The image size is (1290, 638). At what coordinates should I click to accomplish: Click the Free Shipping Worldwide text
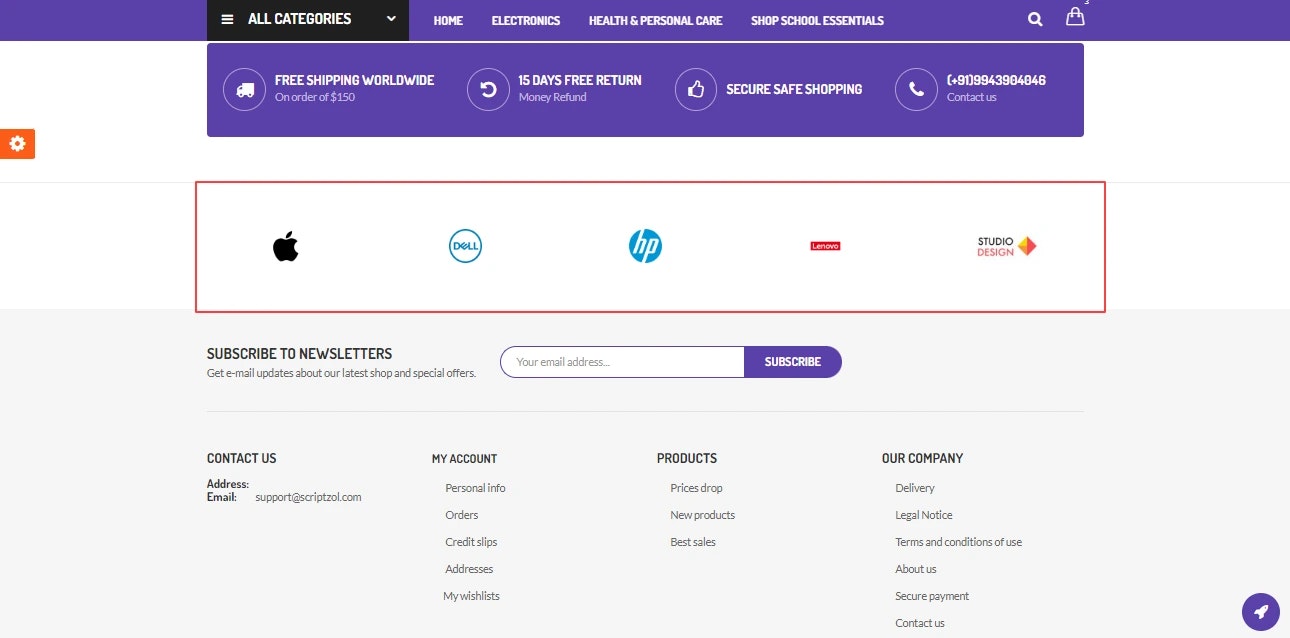(x=354, y=80)
